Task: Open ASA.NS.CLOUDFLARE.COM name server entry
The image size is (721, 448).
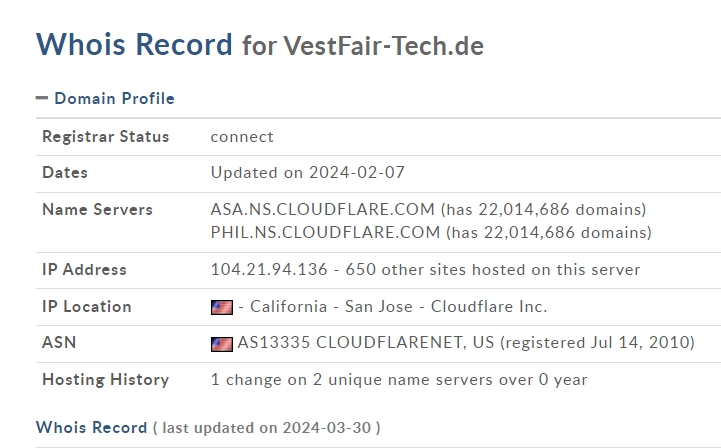Action: 322,209
